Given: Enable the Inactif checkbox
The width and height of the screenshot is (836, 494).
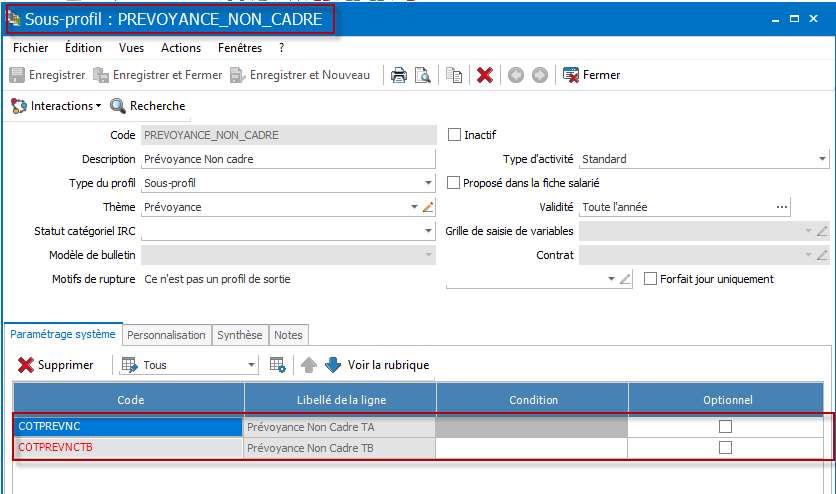Looking at the screenshot, I should (454, 135).
